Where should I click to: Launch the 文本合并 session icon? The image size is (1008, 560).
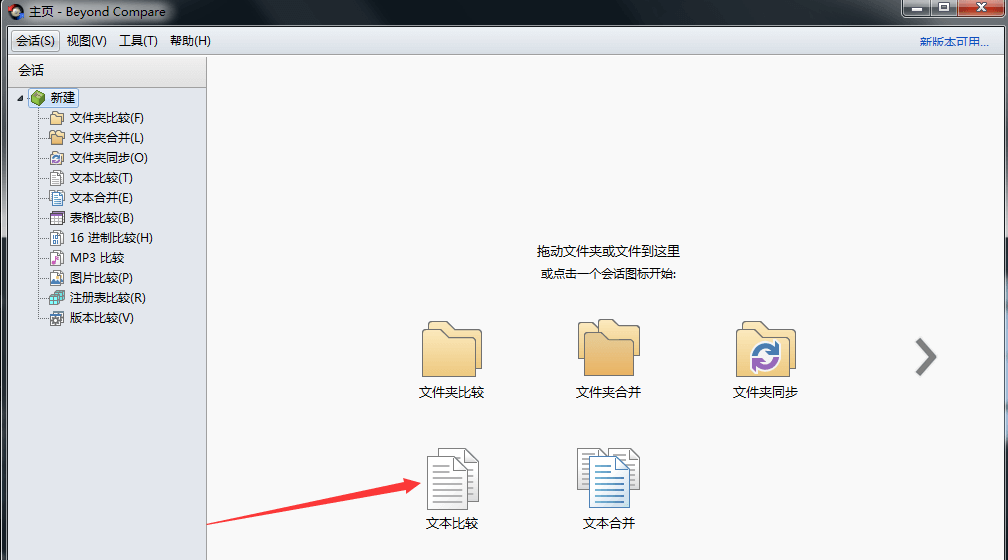[x=608, y=480]
